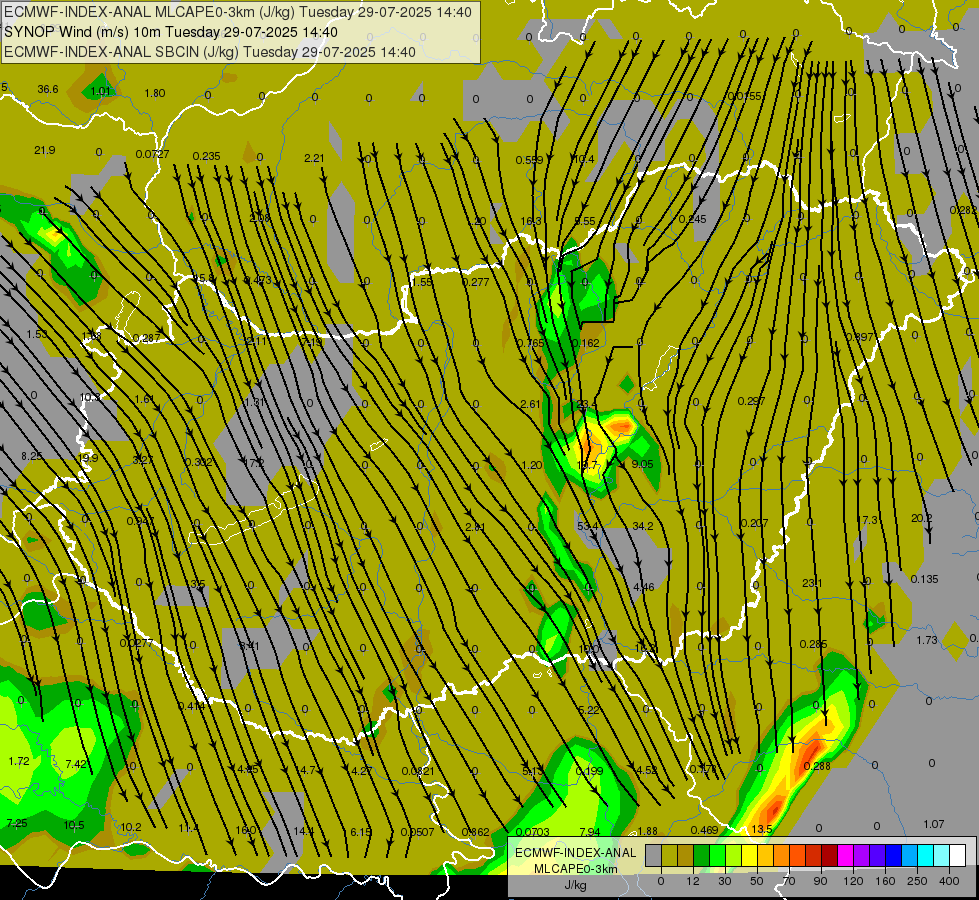Click the map value '8.25'
Screen dimensions: 979x900
pyautogui.click(x=32, y=456)
